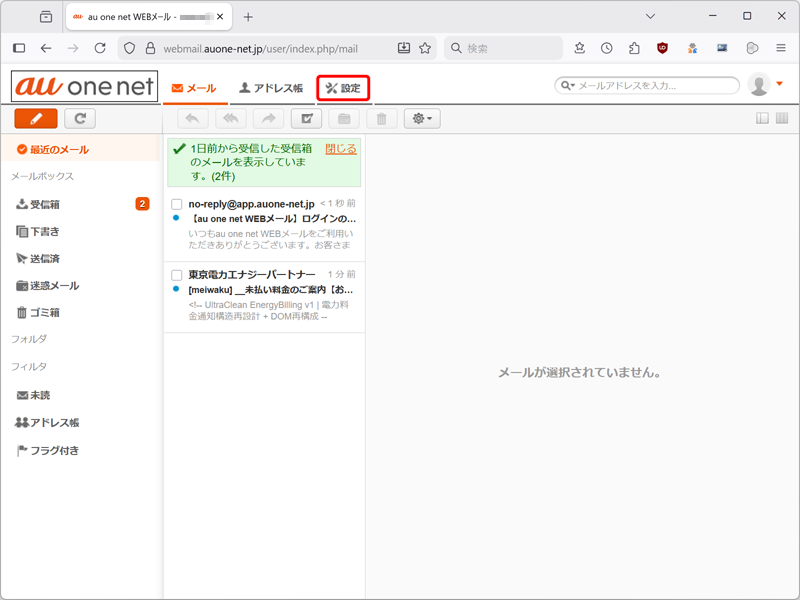Refresh the mail list with reload icon

[80, 119]
